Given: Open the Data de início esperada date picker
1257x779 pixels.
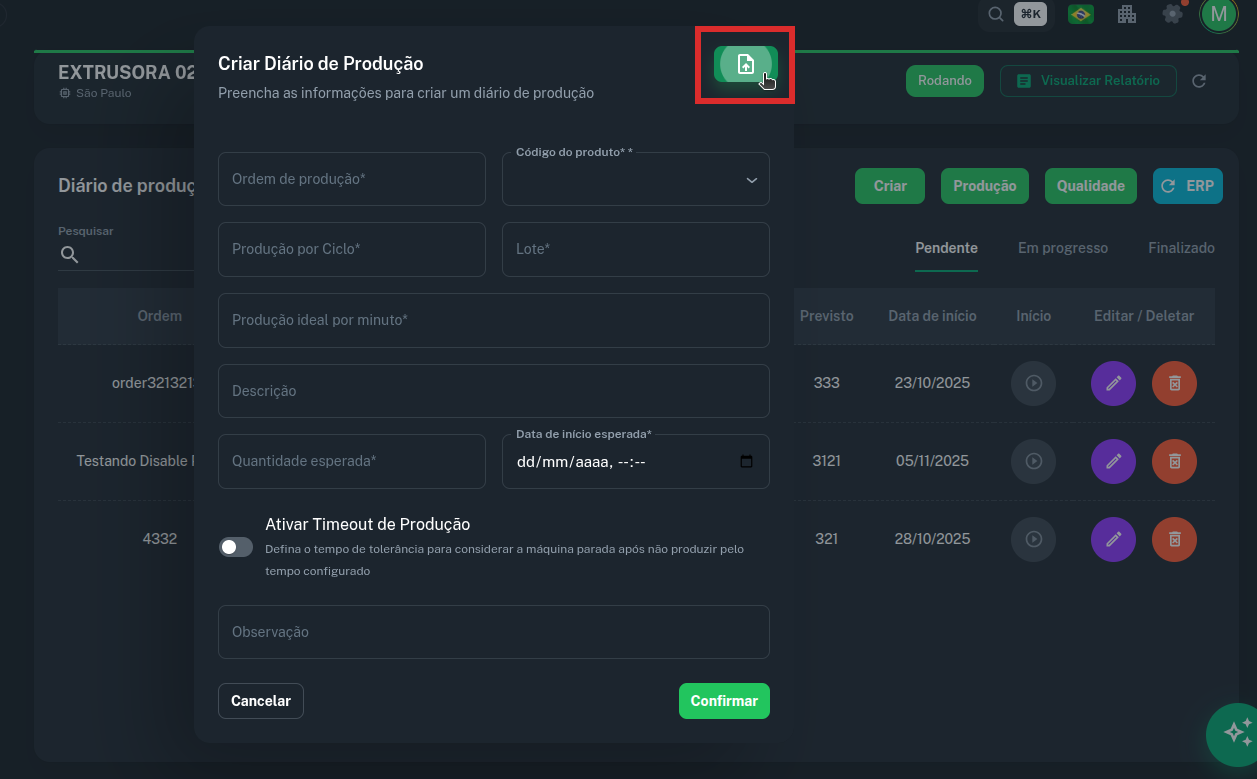Looking at the screenshot, I should [746, 461].
